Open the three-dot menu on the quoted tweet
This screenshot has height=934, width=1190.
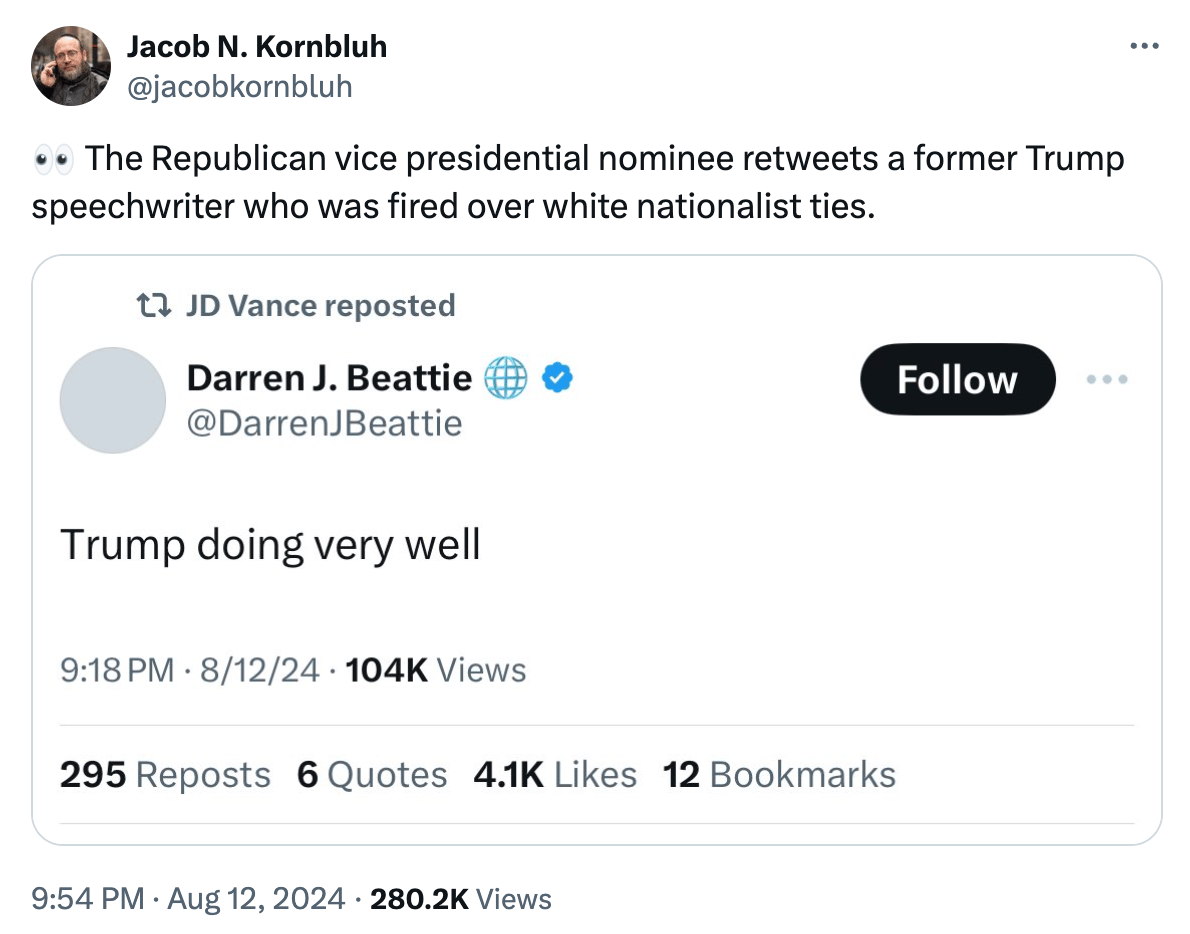click(1106, 379)
